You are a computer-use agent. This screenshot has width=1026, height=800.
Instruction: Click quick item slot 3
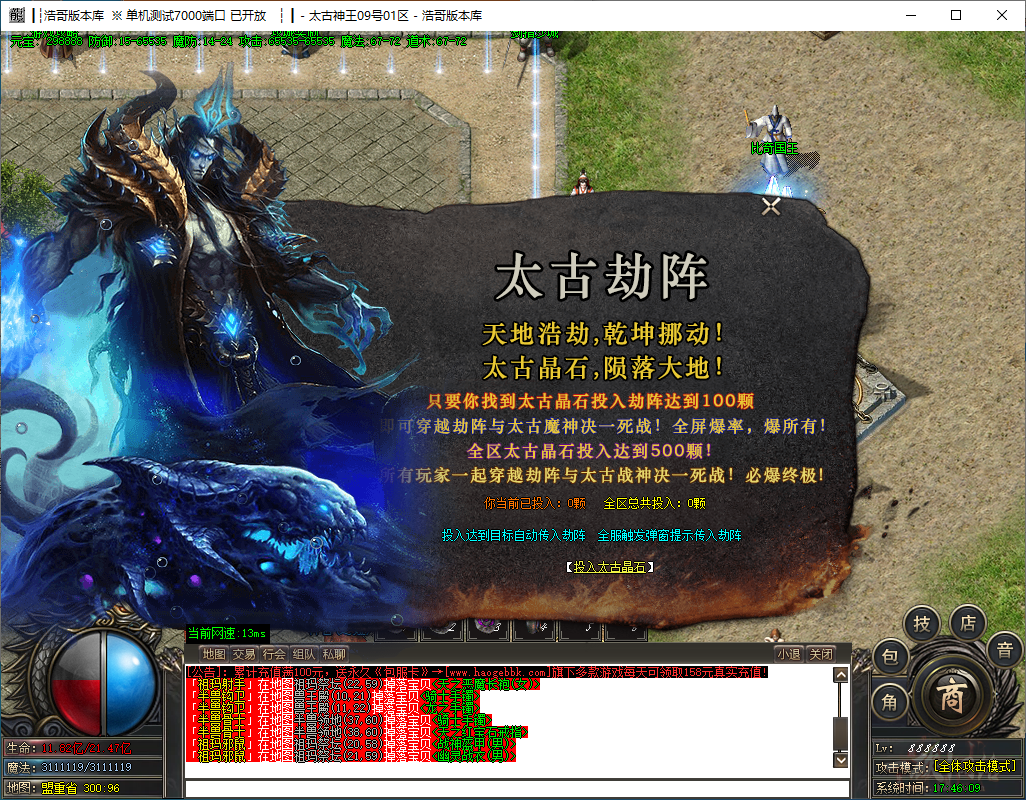pos(488,628)
